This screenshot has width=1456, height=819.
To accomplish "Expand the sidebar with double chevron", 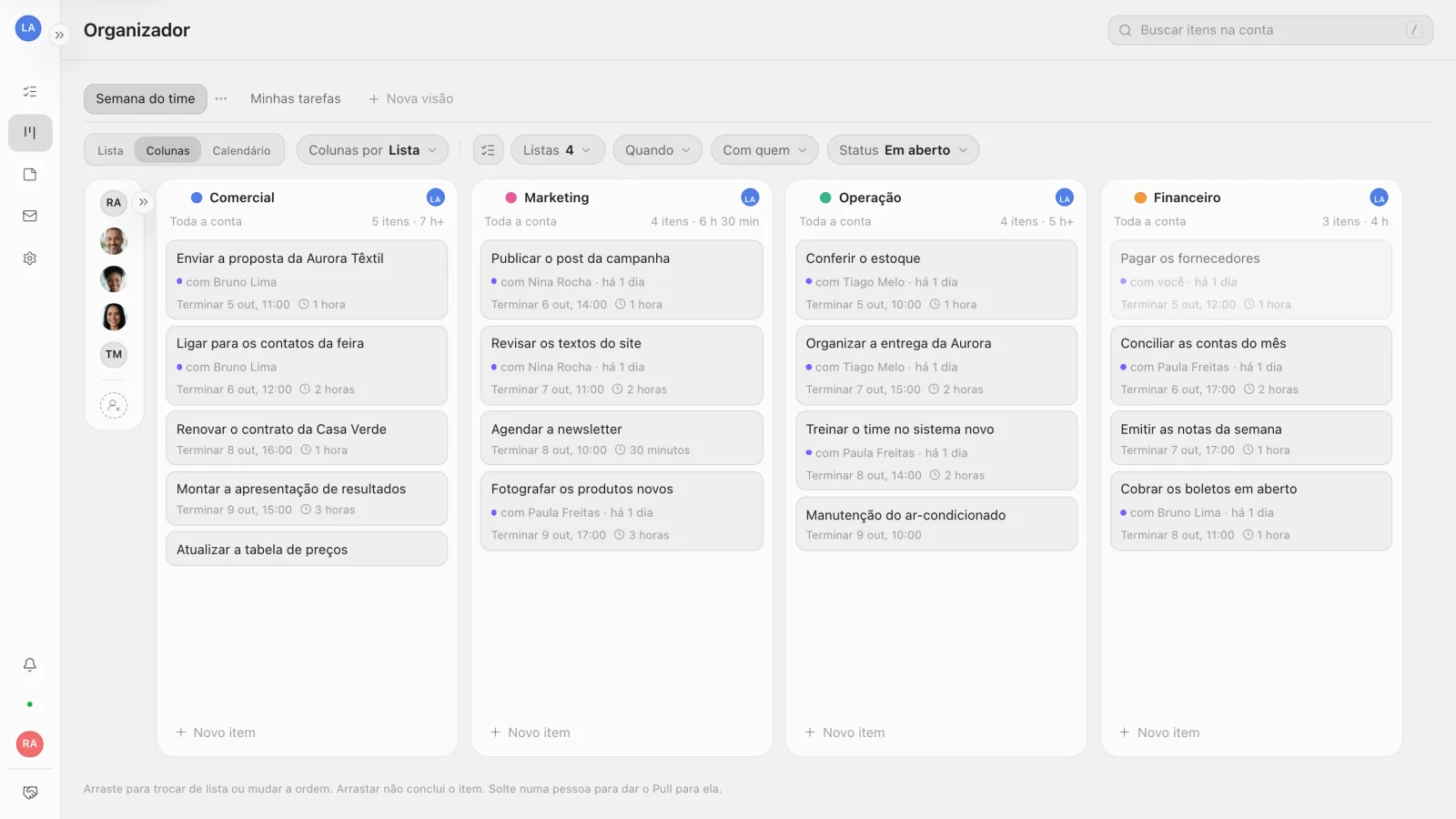I will coord(59,35).
